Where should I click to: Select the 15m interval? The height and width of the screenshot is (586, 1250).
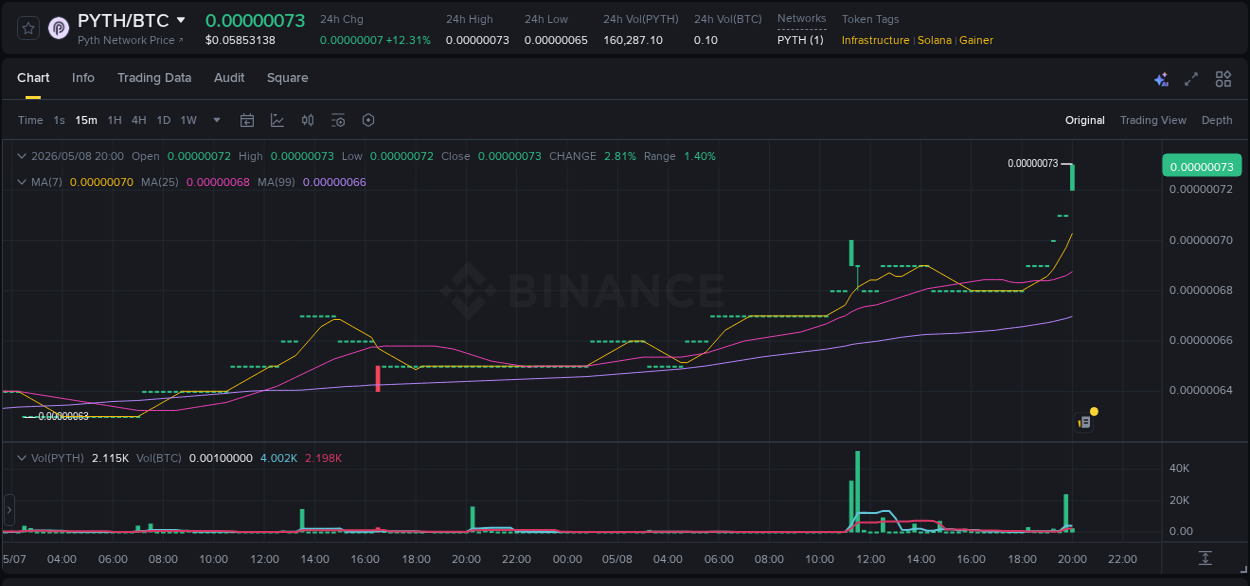tap(86, 120)
